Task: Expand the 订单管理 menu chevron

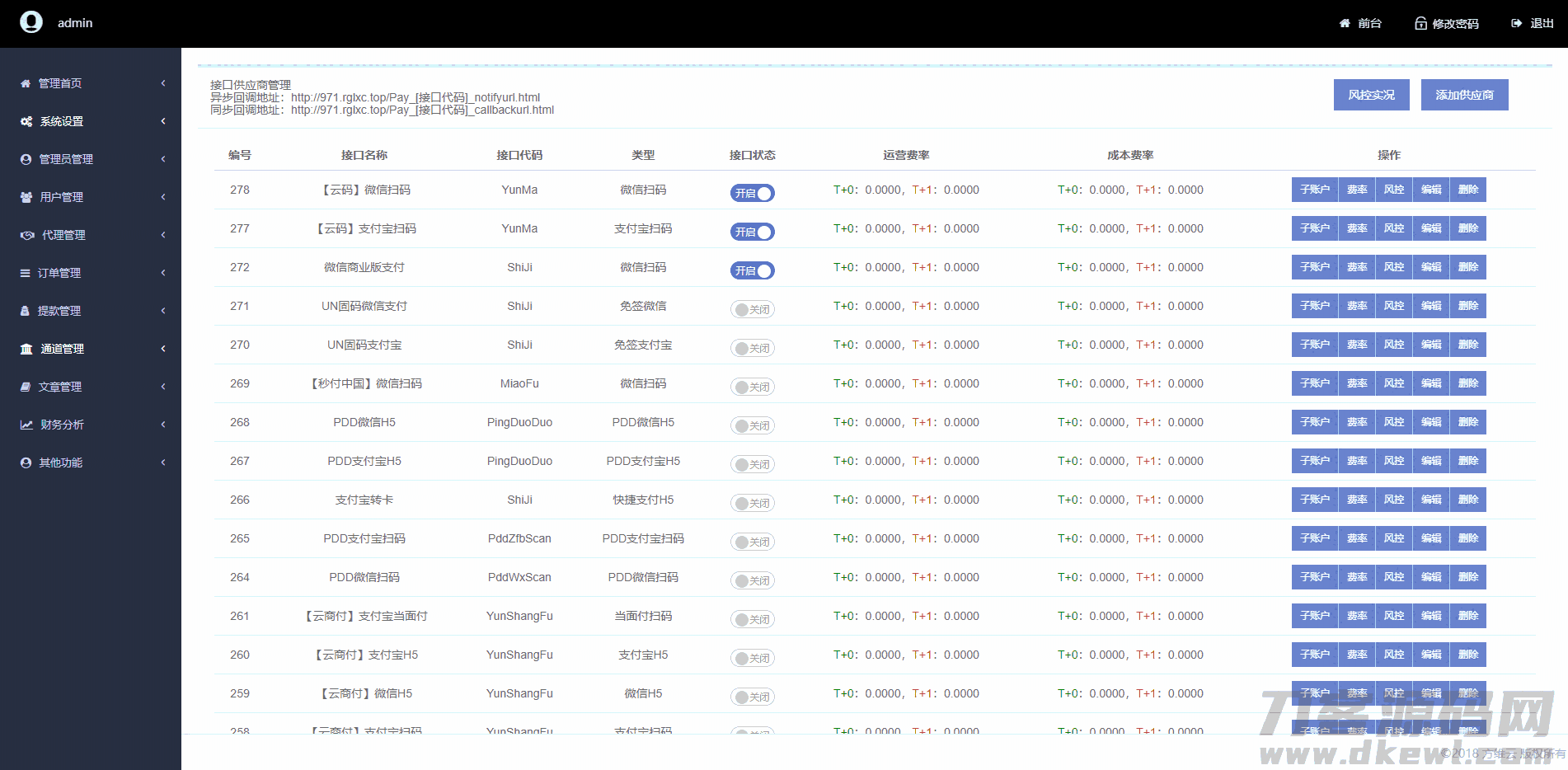Action: click(x=163, y=273)
